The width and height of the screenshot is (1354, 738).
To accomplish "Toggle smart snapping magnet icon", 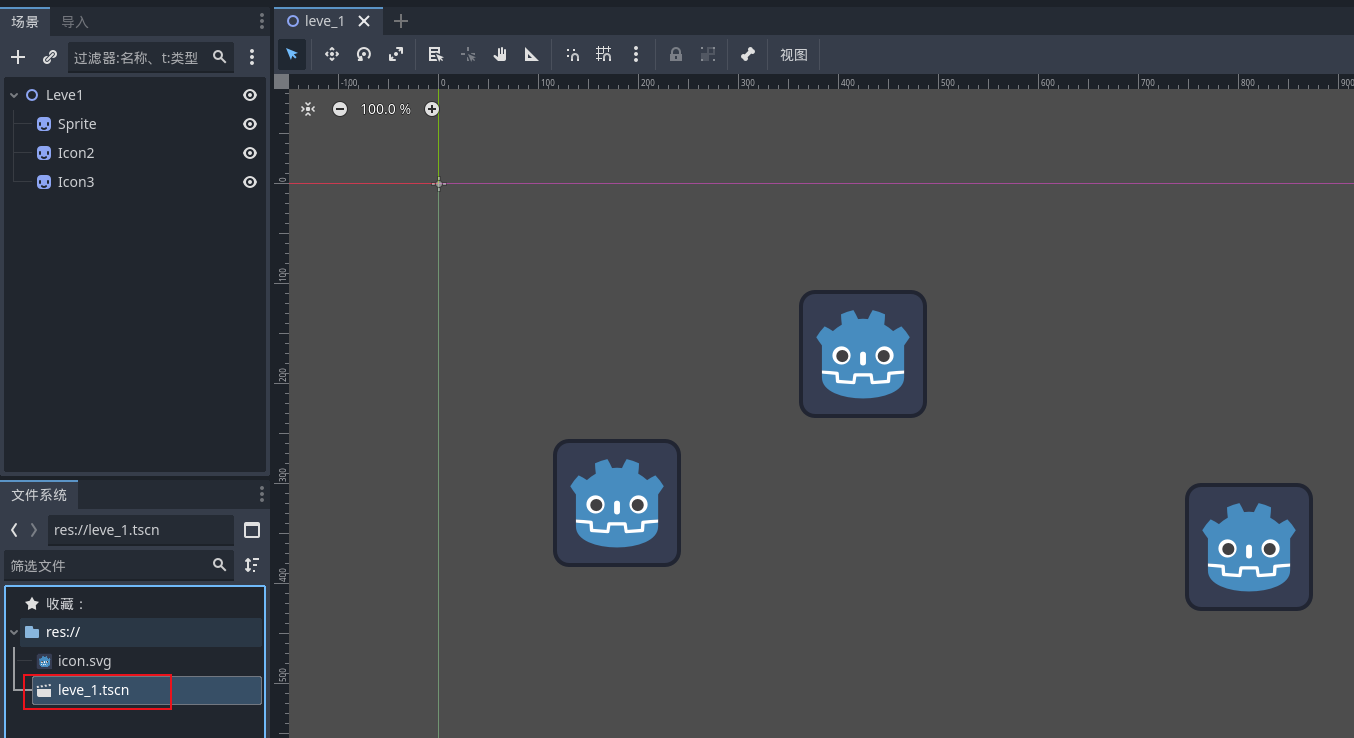I will 572,54.
